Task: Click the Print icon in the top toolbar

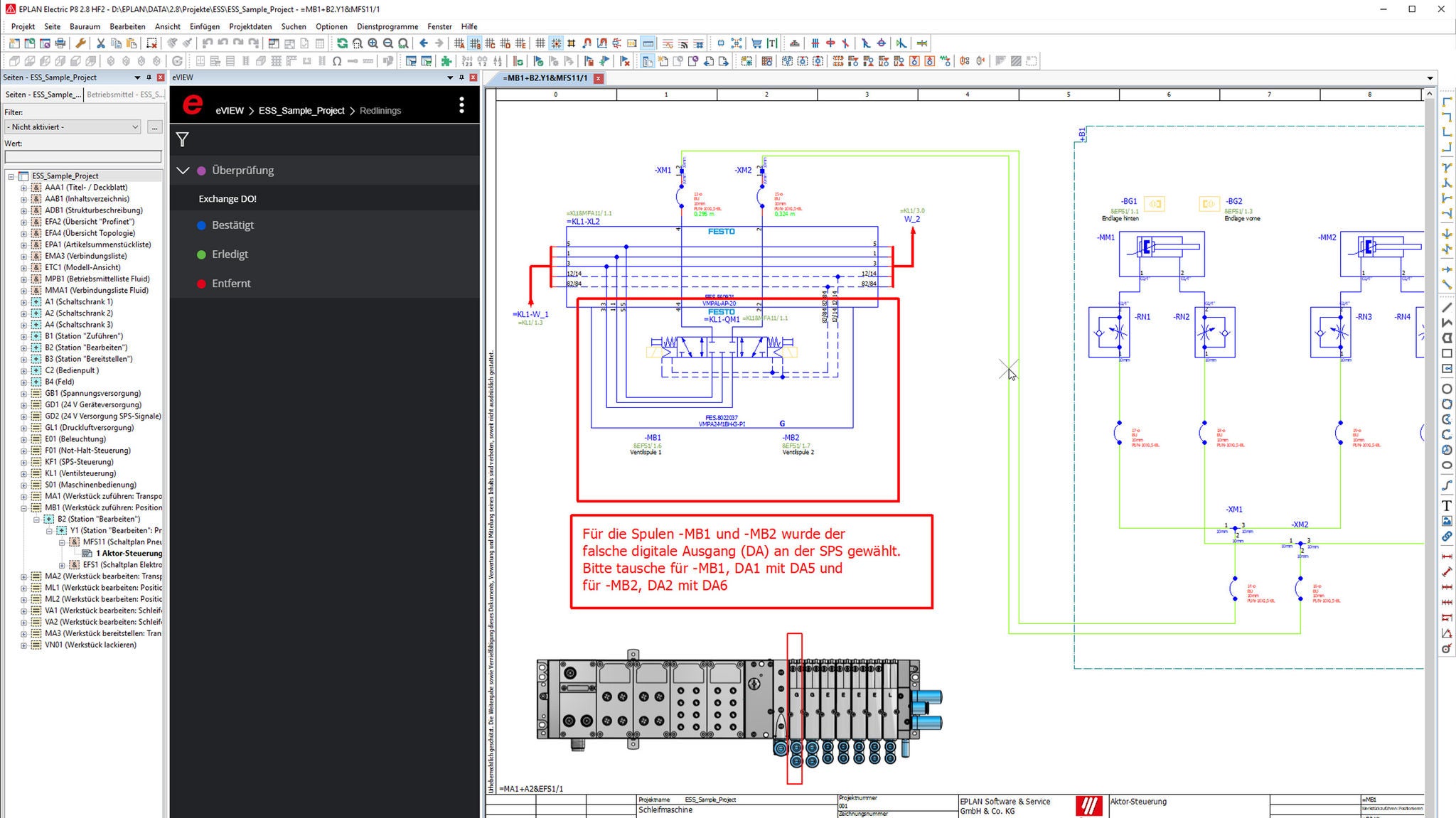Action: (x=60, y=43)
